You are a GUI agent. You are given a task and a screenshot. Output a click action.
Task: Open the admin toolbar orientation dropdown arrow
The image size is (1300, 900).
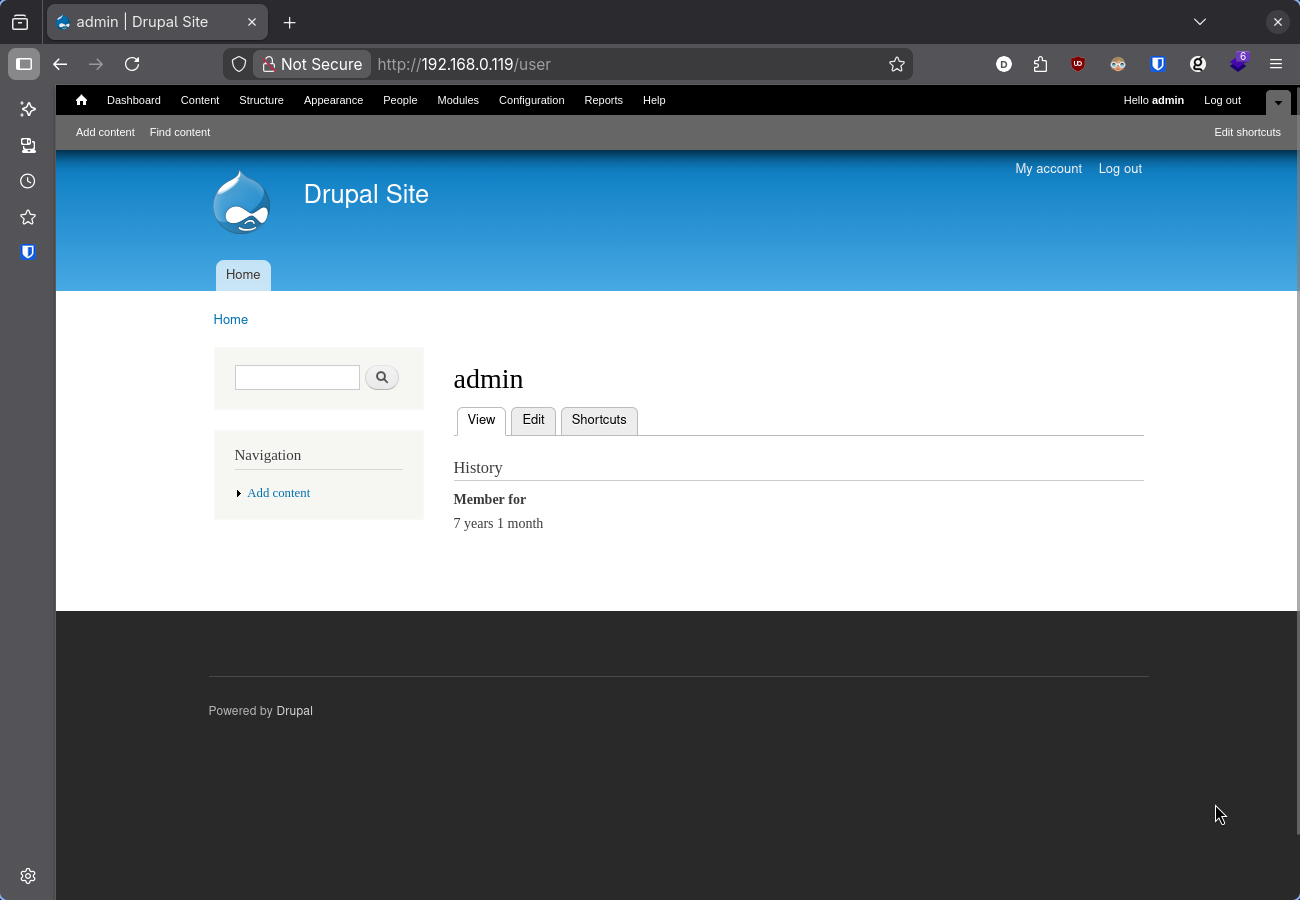pos(1278,103)
